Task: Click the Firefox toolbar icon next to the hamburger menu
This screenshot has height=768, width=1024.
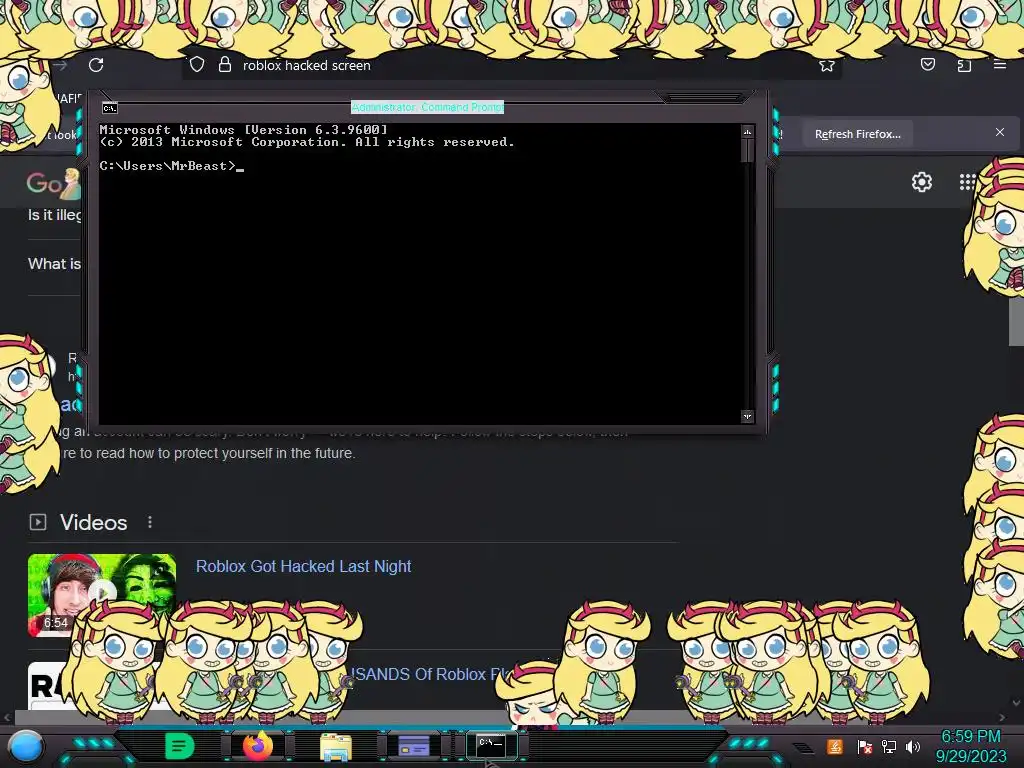Action: [x=964, y=65]
